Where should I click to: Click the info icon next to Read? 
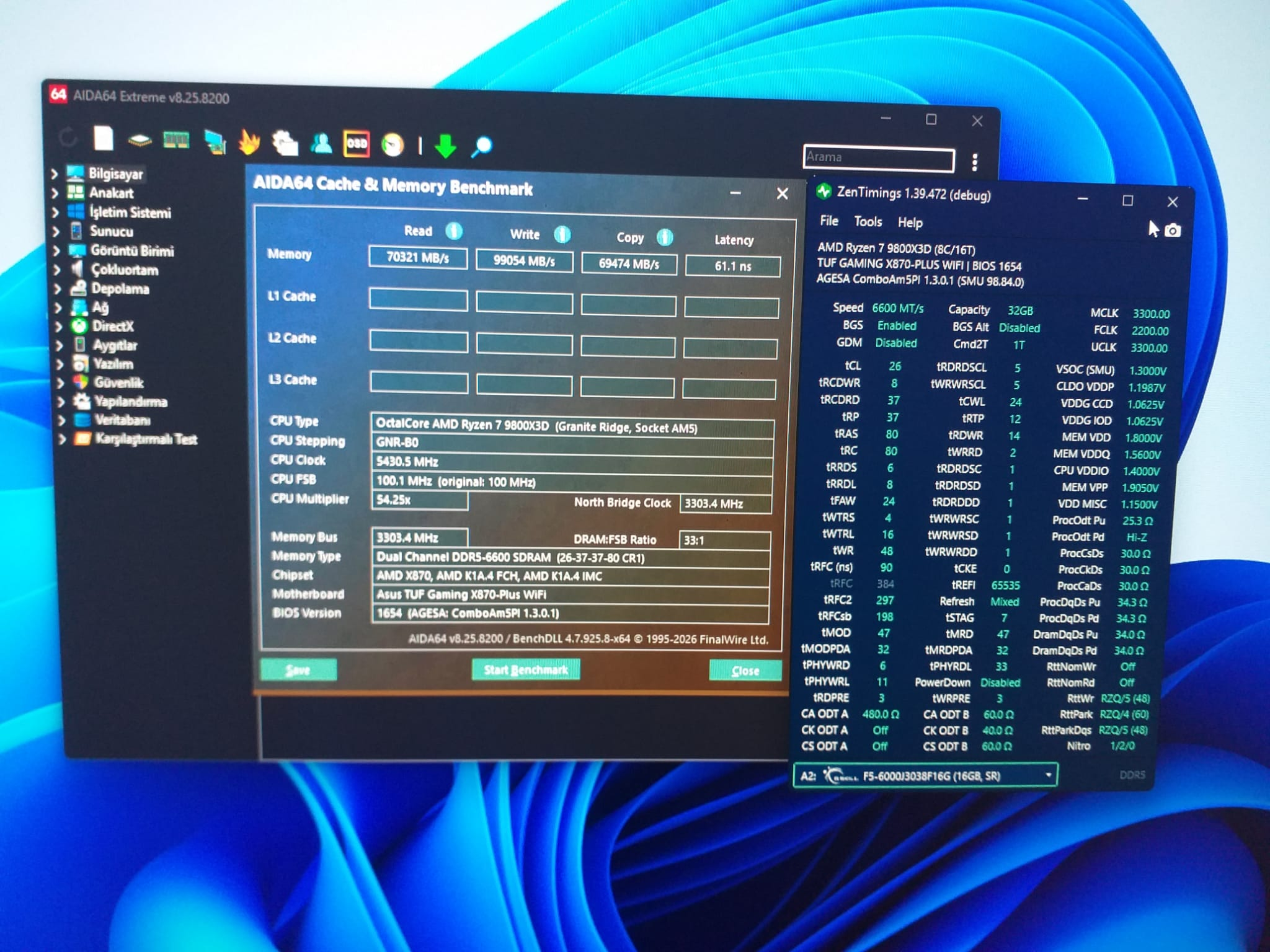454,231
